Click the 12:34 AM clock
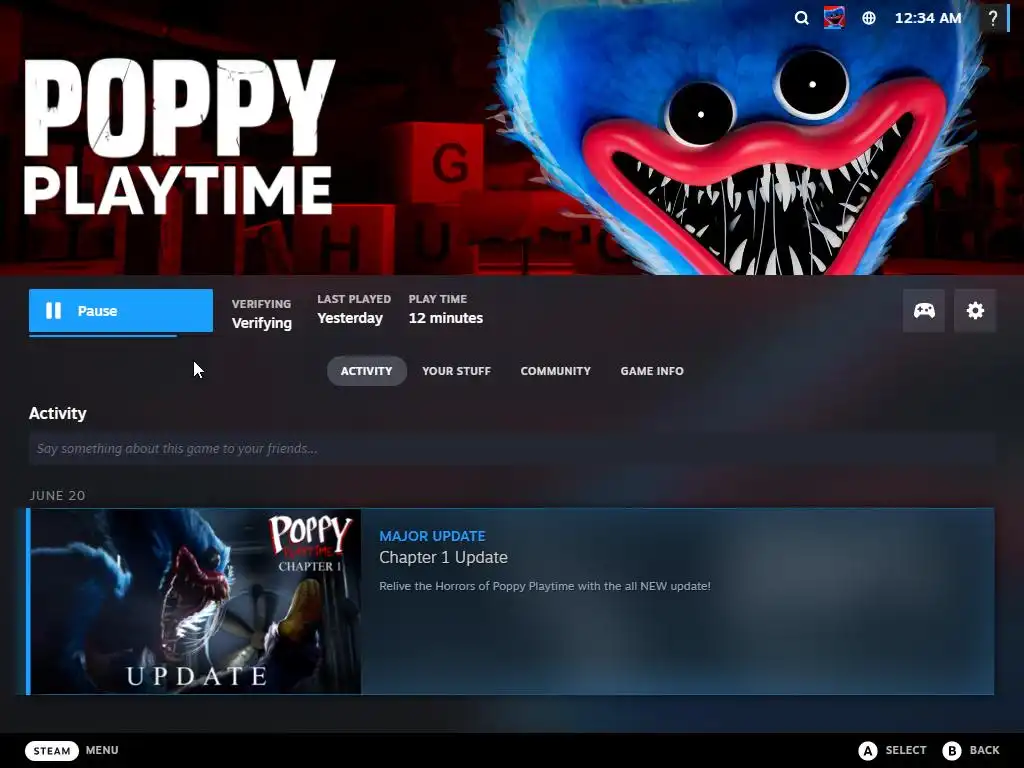 pyautogui.click(x=927, y=18)
